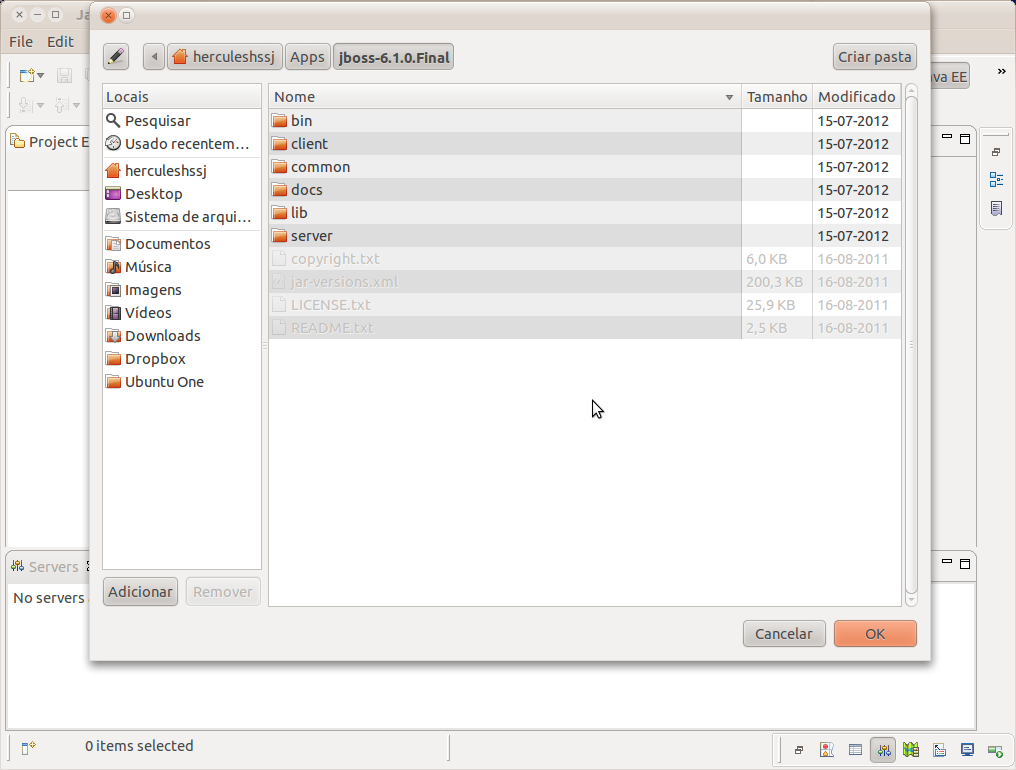
Task: Open the File menu
Action: pyautogui.click(x=21, y=42)
